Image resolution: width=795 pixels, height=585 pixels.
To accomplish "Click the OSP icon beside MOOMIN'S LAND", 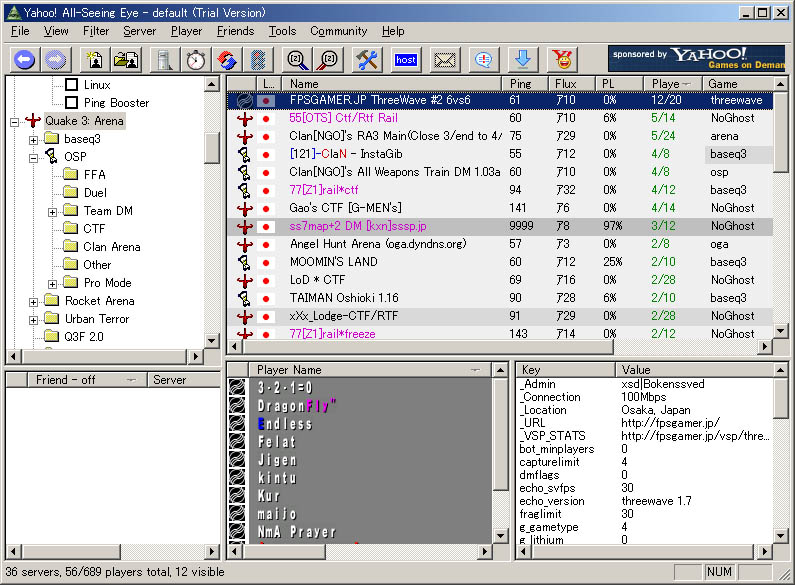I will pyautogui.click(x=245, y=262).
